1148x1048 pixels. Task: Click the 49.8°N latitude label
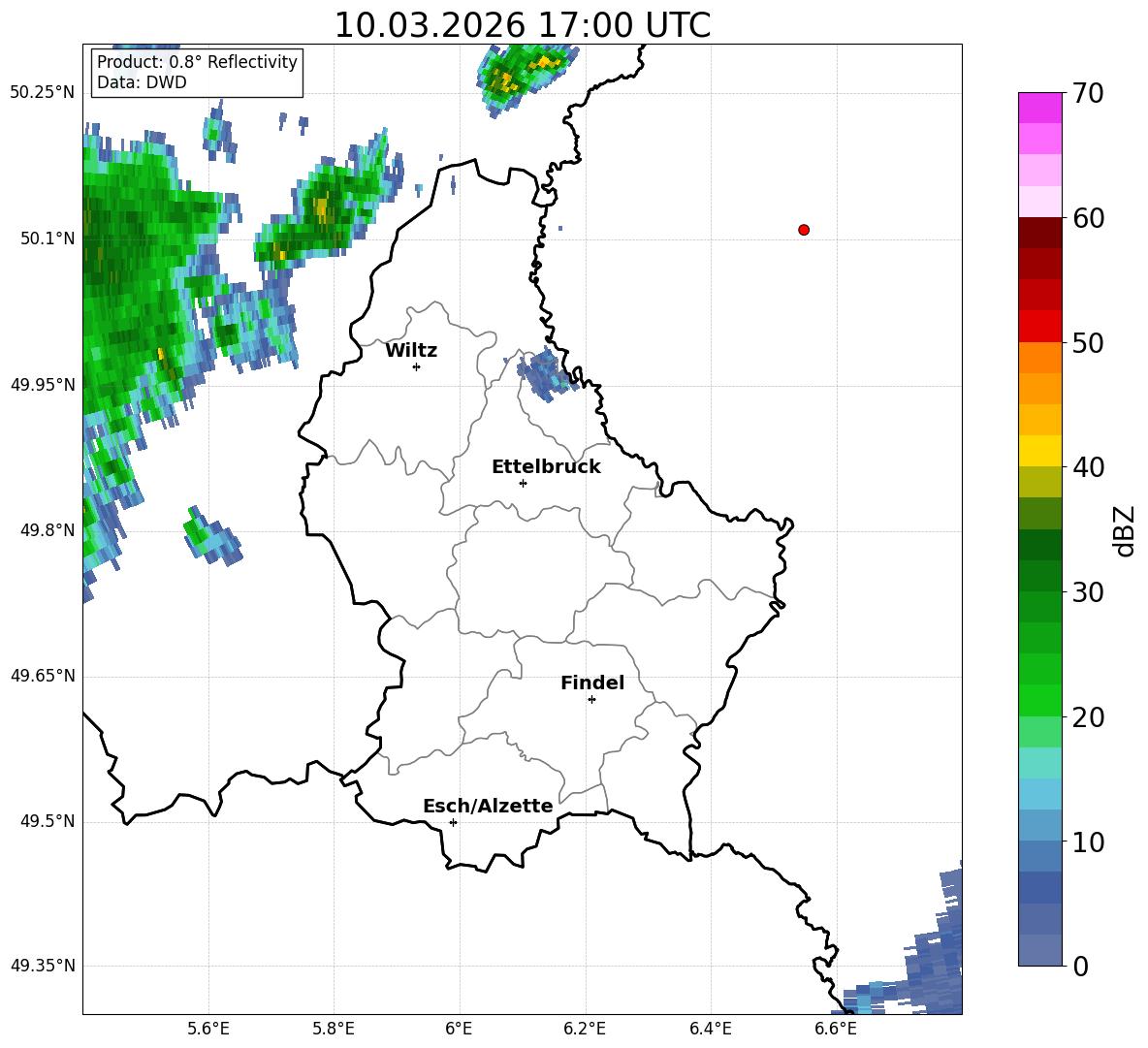48,530
